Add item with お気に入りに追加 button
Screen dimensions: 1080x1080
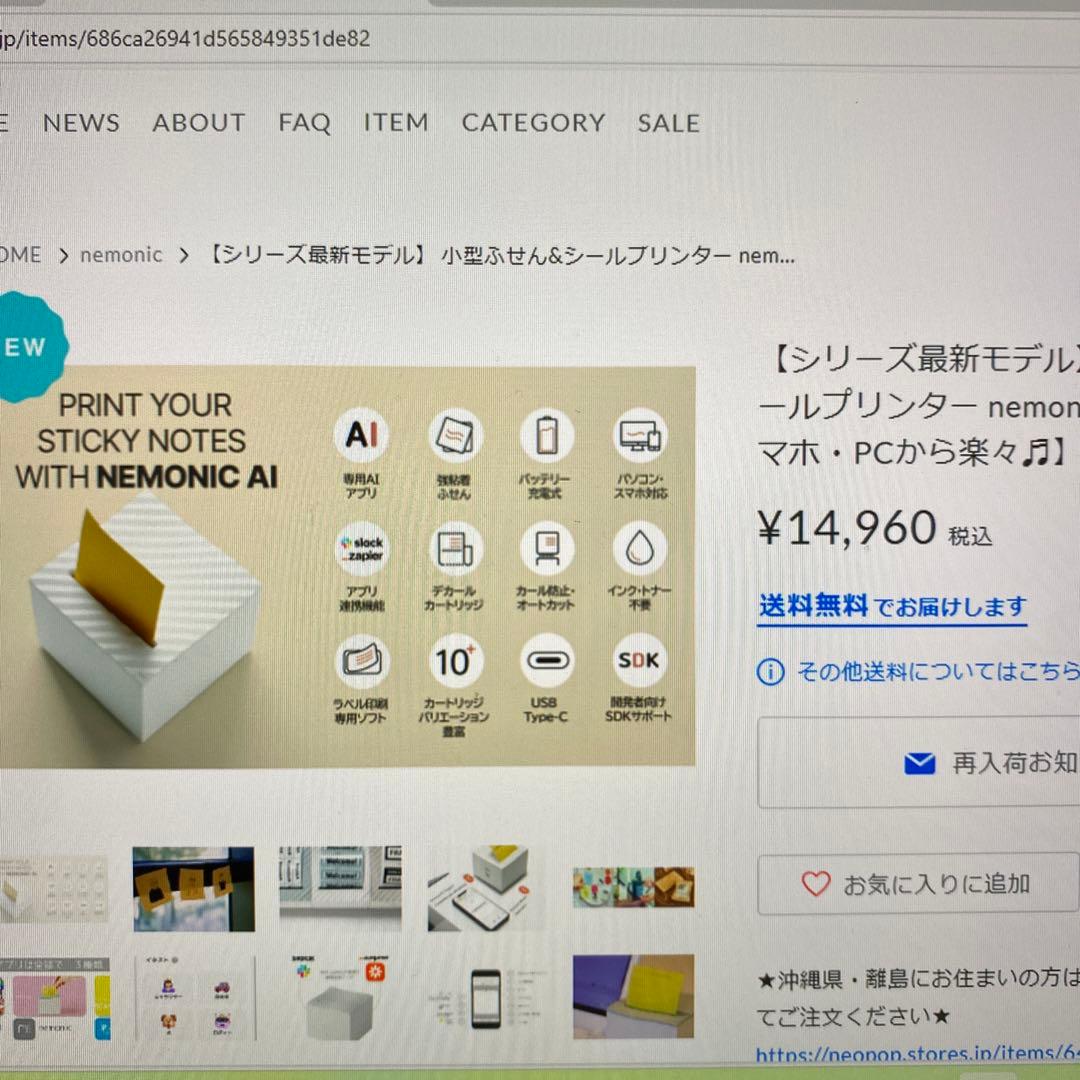coord(919,884)
